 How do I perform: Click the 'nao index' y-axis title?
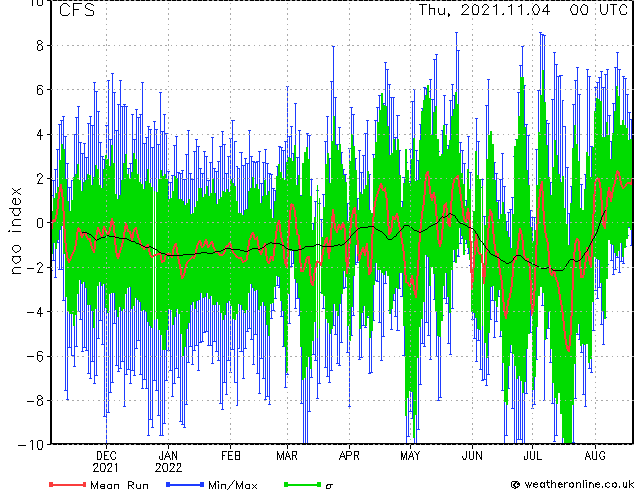[x=15, y=231]
